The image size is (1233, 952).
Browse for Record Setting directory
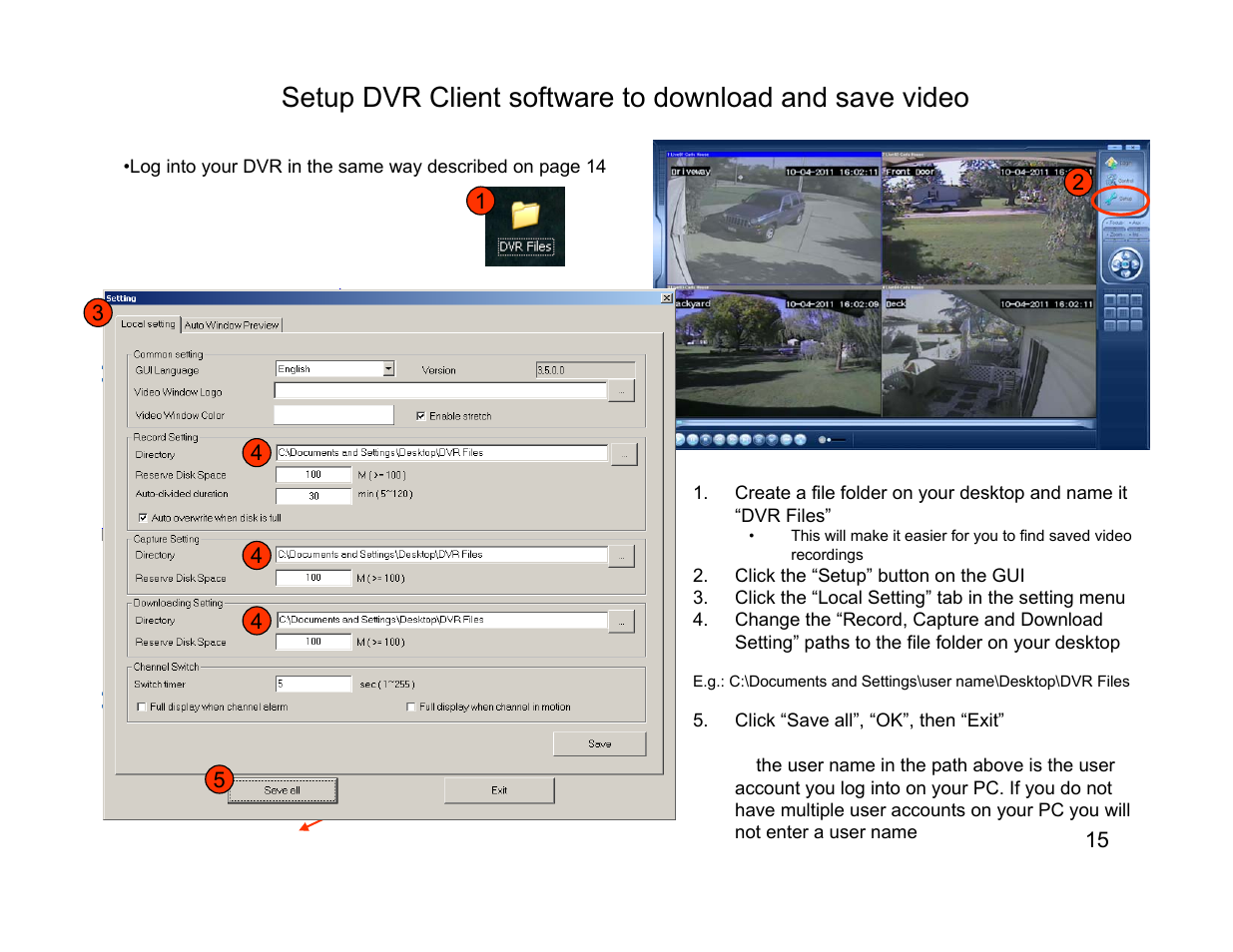(x=624, y=454)
